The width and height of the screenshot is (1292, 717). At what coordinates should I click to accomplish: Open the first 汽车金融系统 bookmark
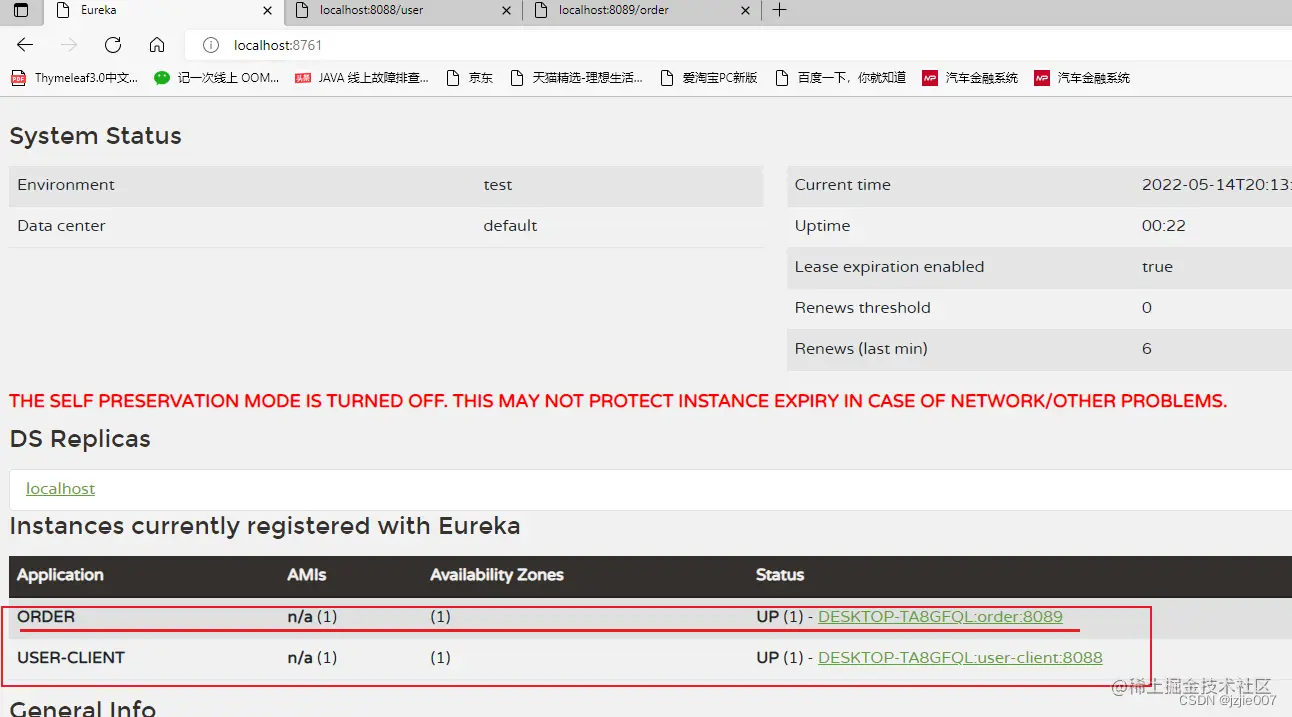[x=970, y=78]
